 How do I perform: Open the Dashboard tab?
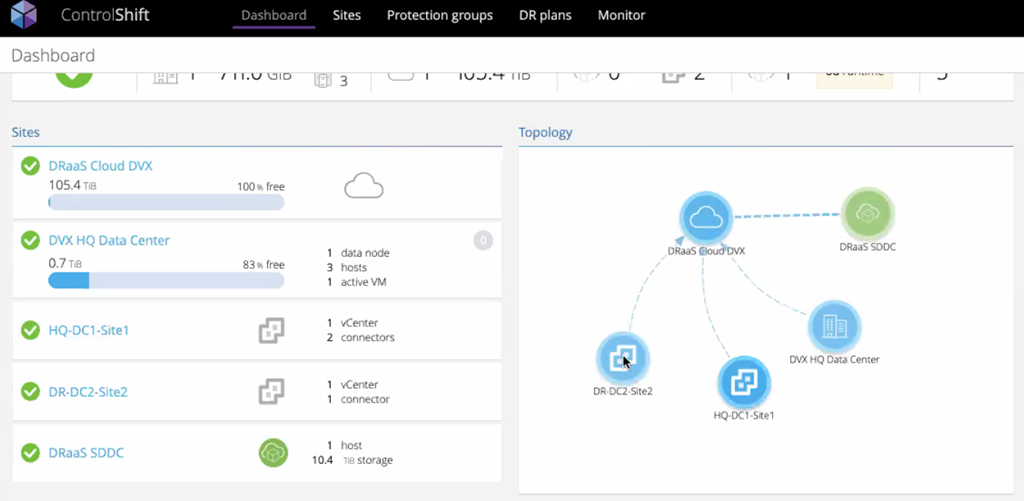[274, 15]
